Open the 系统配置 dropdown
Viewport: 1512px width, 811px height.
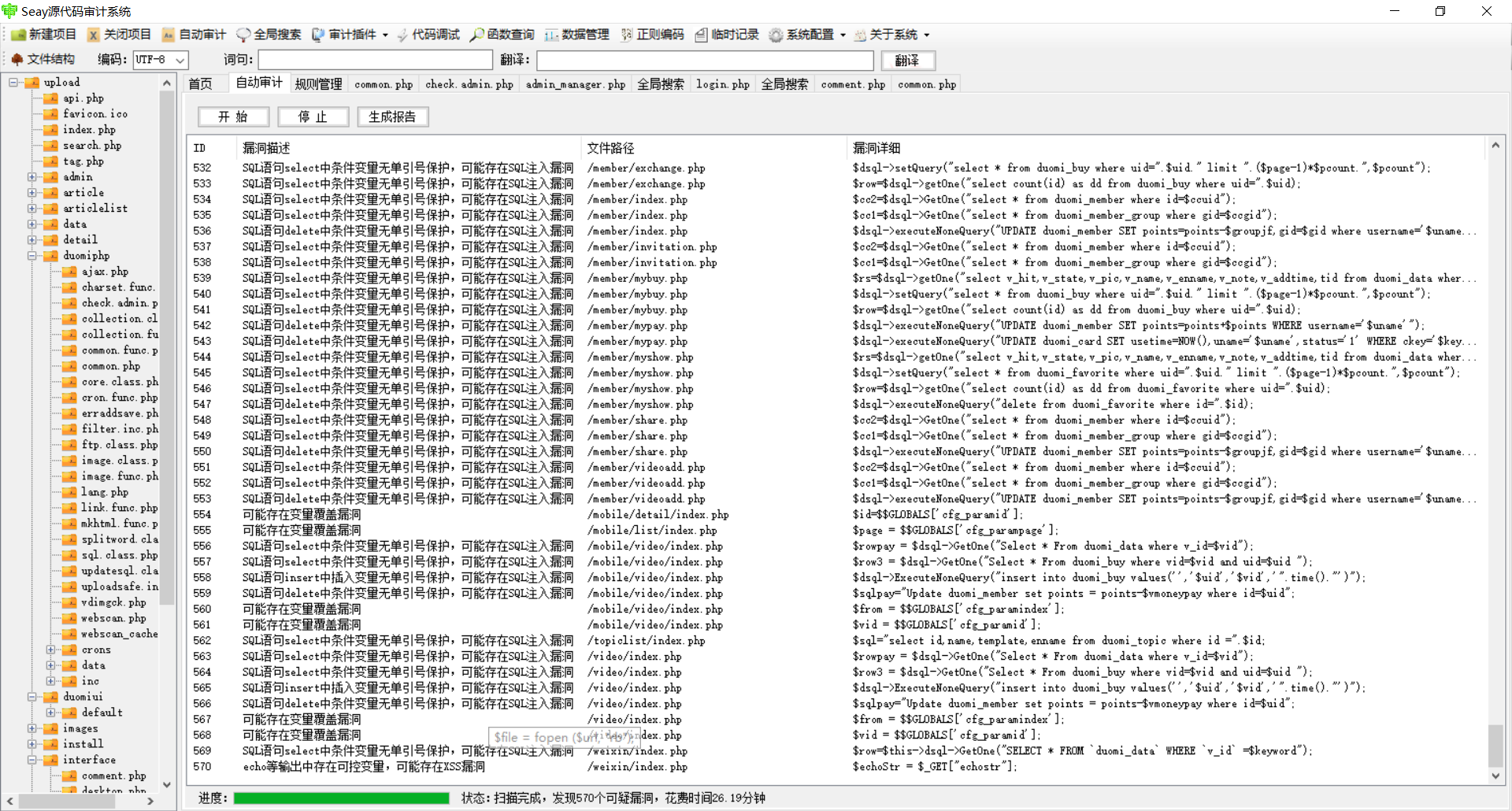point(807,35)
